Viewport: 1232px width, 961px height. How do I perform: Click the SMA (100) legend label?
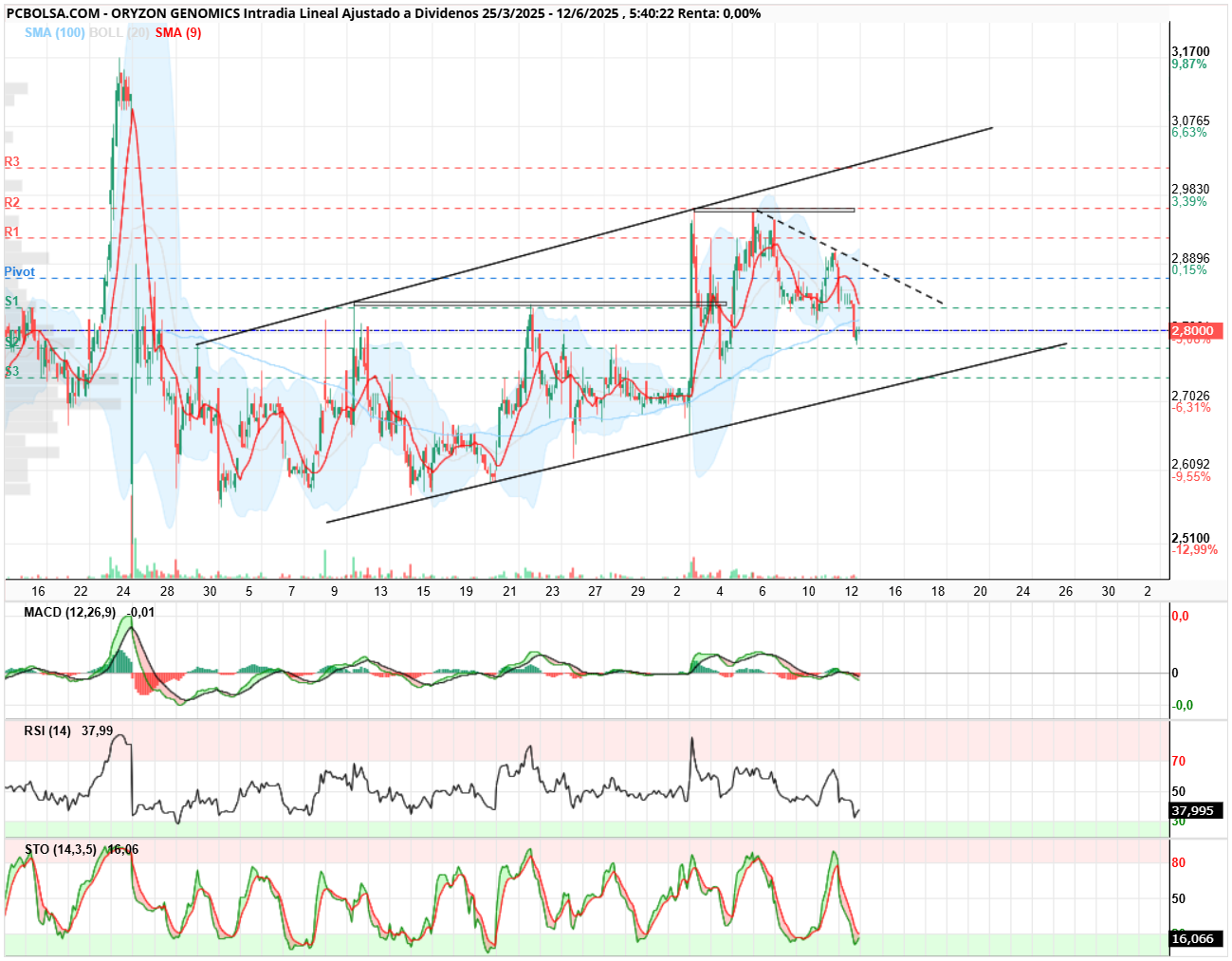(55, 32)
